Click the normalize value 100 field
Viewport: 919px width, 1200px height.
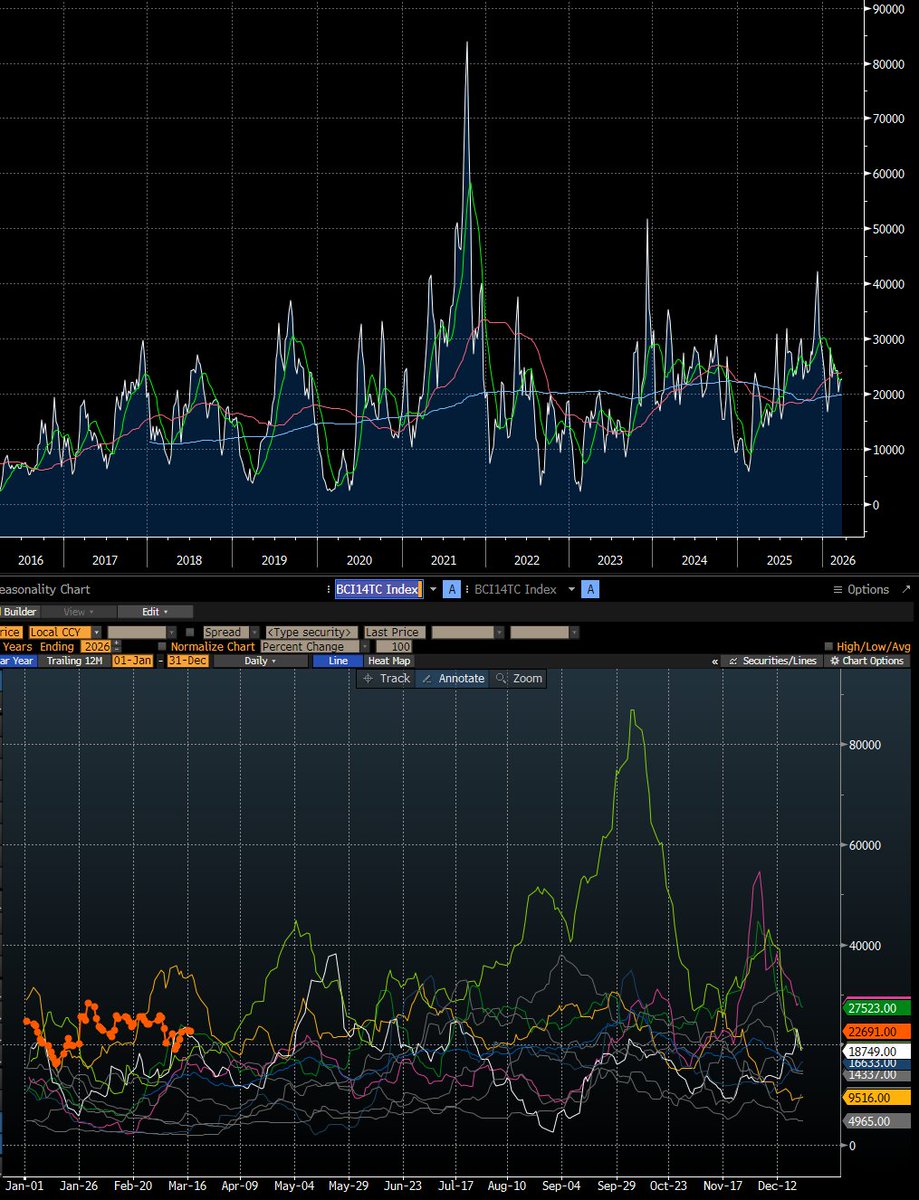(393, 647)
